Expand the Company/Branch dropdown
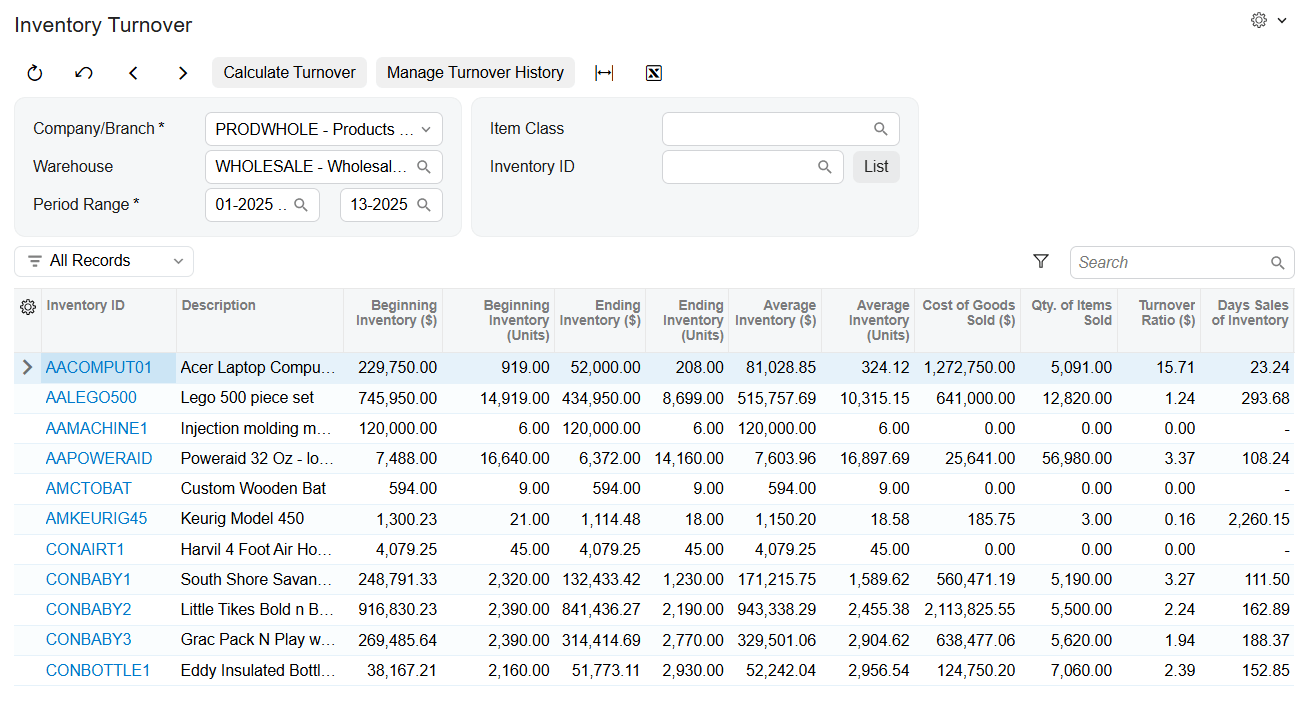The height and width of the screenshot is (707, 1310). click(426, 129)
